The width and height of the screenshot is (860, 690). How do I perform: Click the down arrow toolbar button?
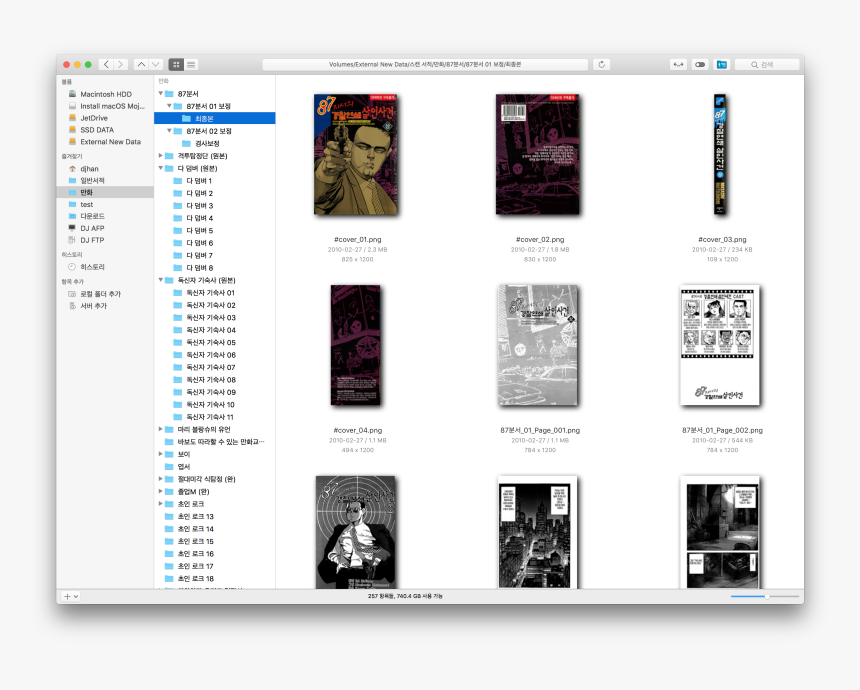point(156,65)
